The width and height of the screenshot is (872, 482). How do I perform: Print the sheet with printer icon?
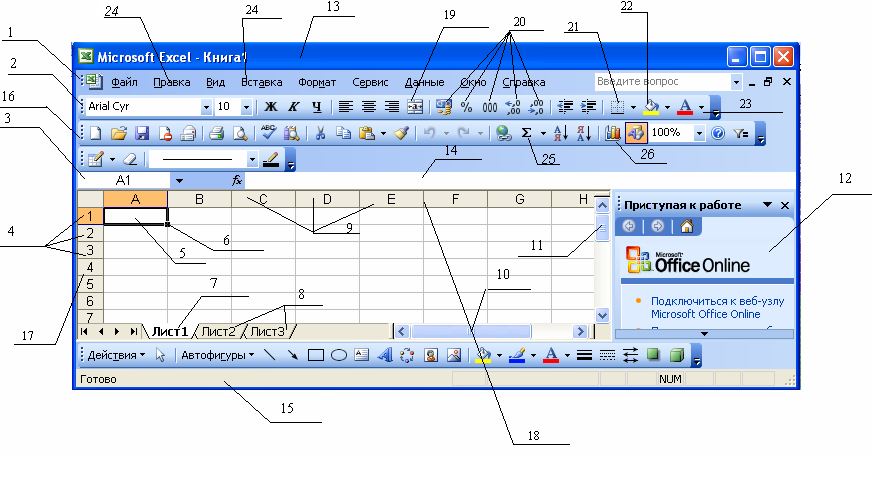[216, 133]
